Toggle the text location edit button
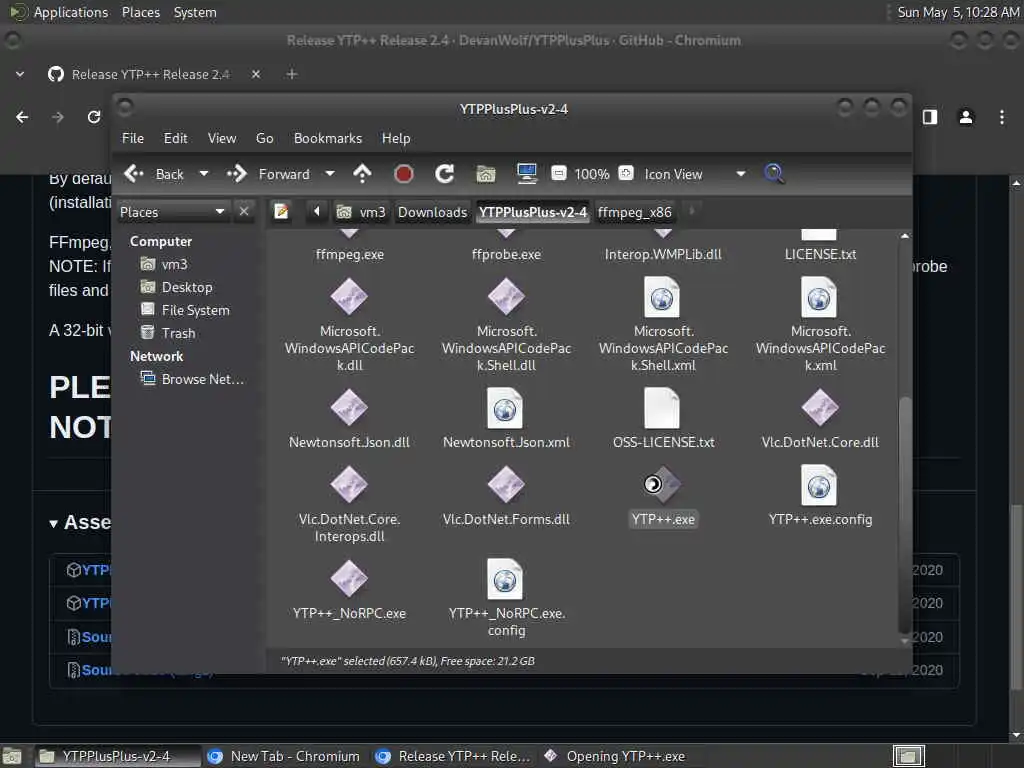This screenshot has height=768, width=1024. 281,212
